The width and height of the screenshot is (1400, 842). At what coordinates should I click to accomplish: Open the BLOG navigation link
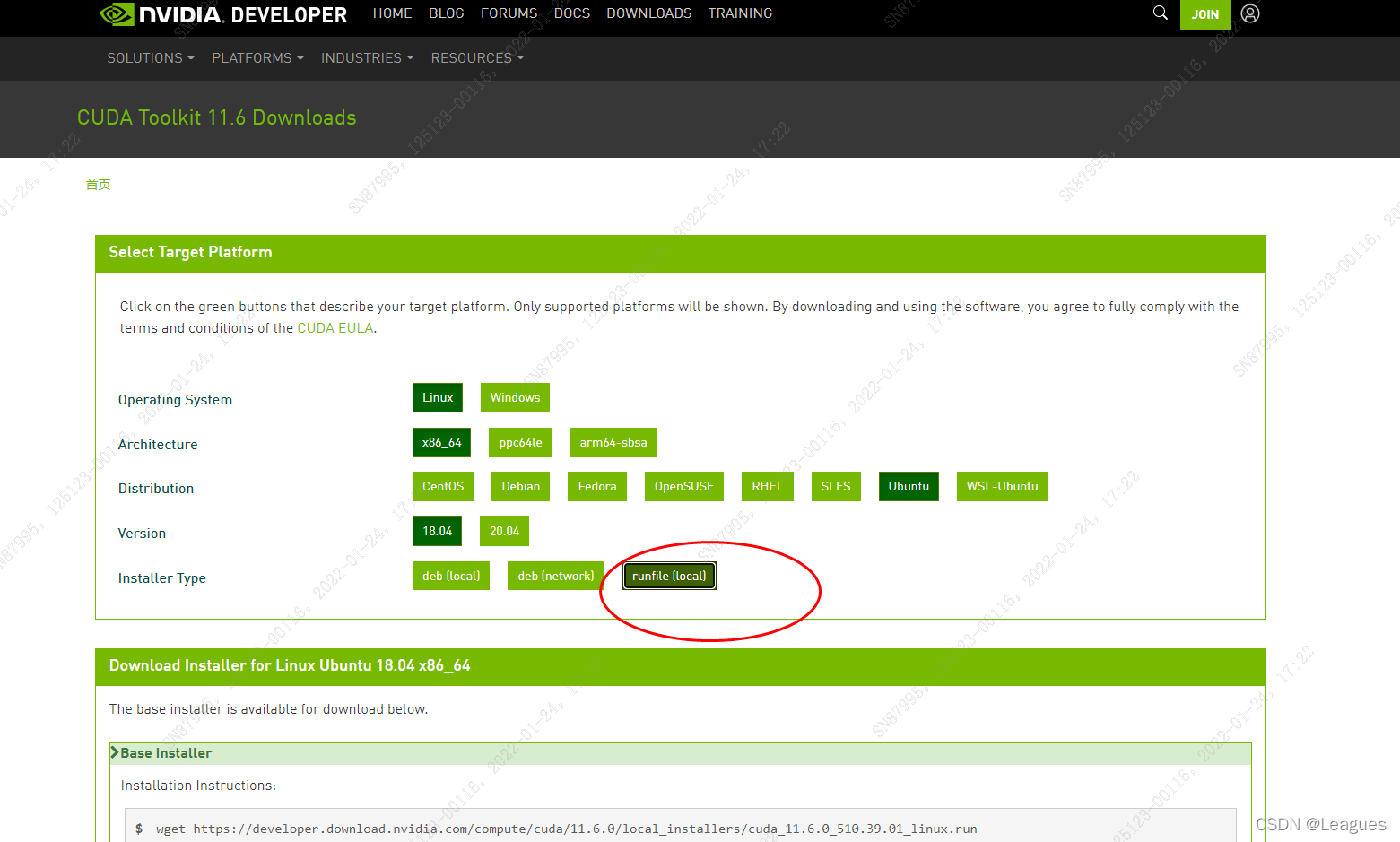pos(446,13)
